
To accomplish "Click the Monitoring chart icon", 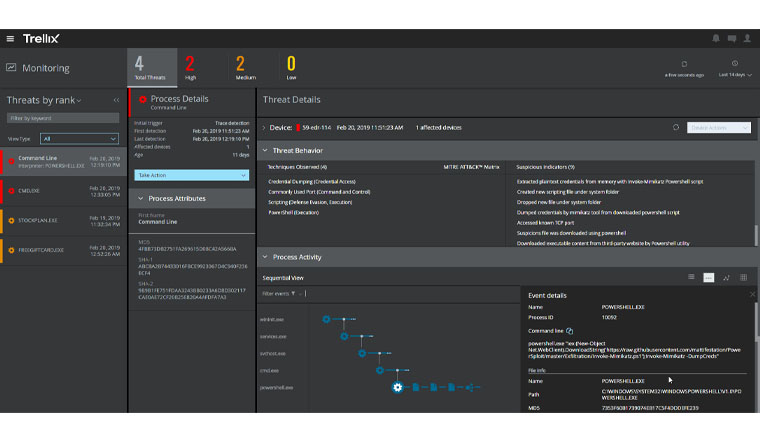I will pyautogui.click(x=11, y=67).
